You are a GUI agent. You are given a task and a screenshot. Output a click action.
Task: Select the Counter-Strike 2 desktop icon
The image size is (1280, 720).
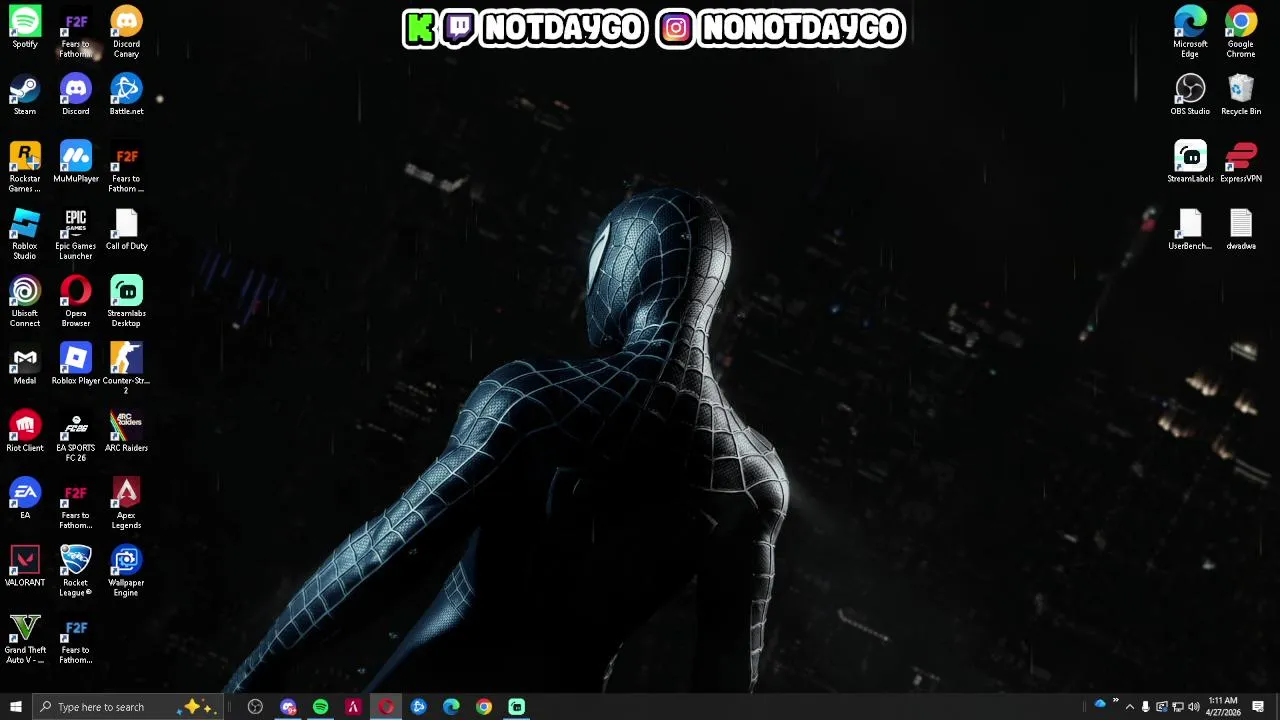tap(126, 368)
